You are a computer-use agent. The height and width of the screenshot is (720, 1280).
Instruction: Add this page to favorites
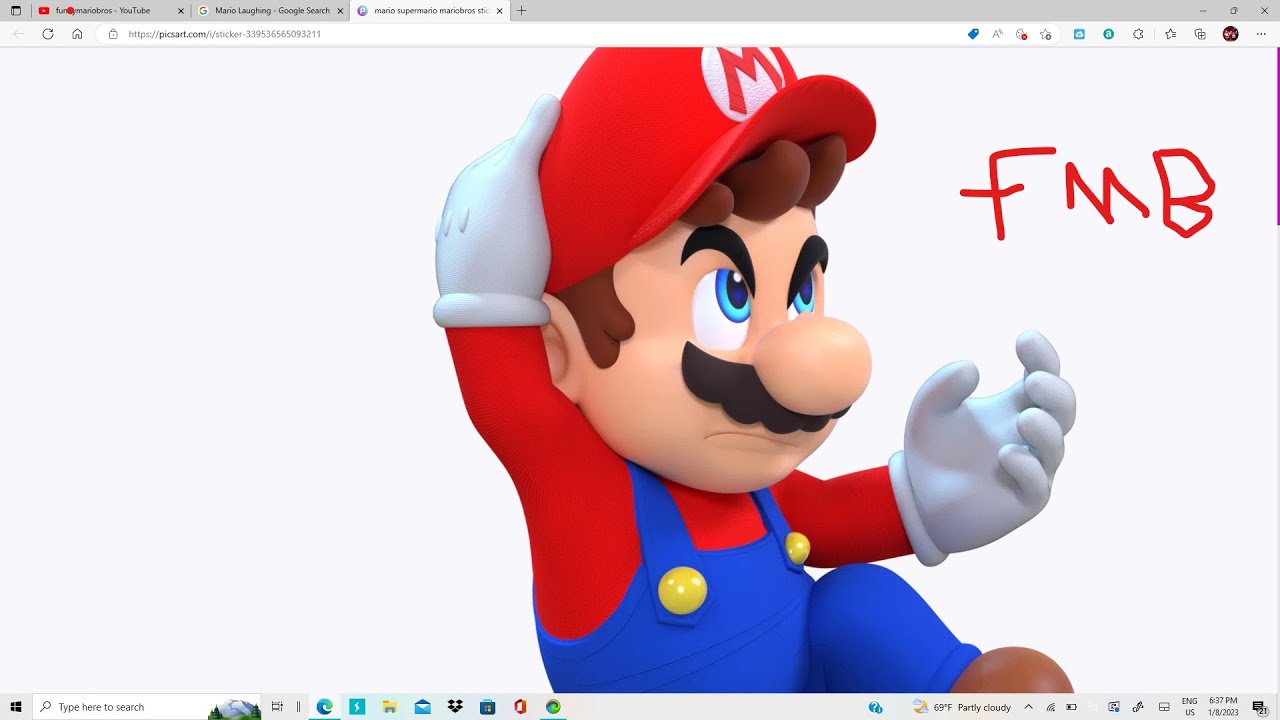coord(1045,34)
